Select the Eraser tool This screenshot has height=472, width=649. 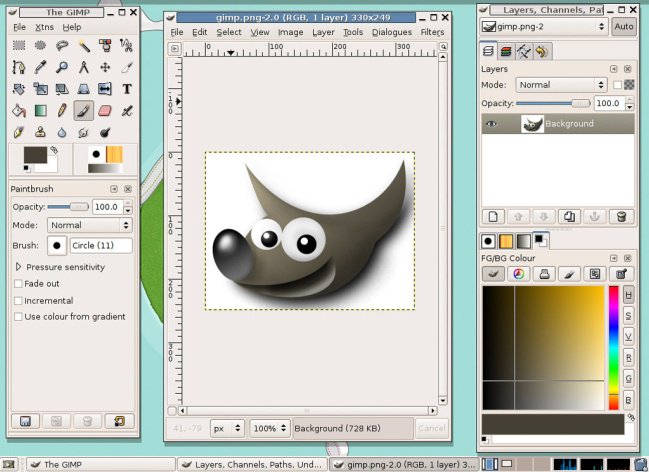[105, 111]
